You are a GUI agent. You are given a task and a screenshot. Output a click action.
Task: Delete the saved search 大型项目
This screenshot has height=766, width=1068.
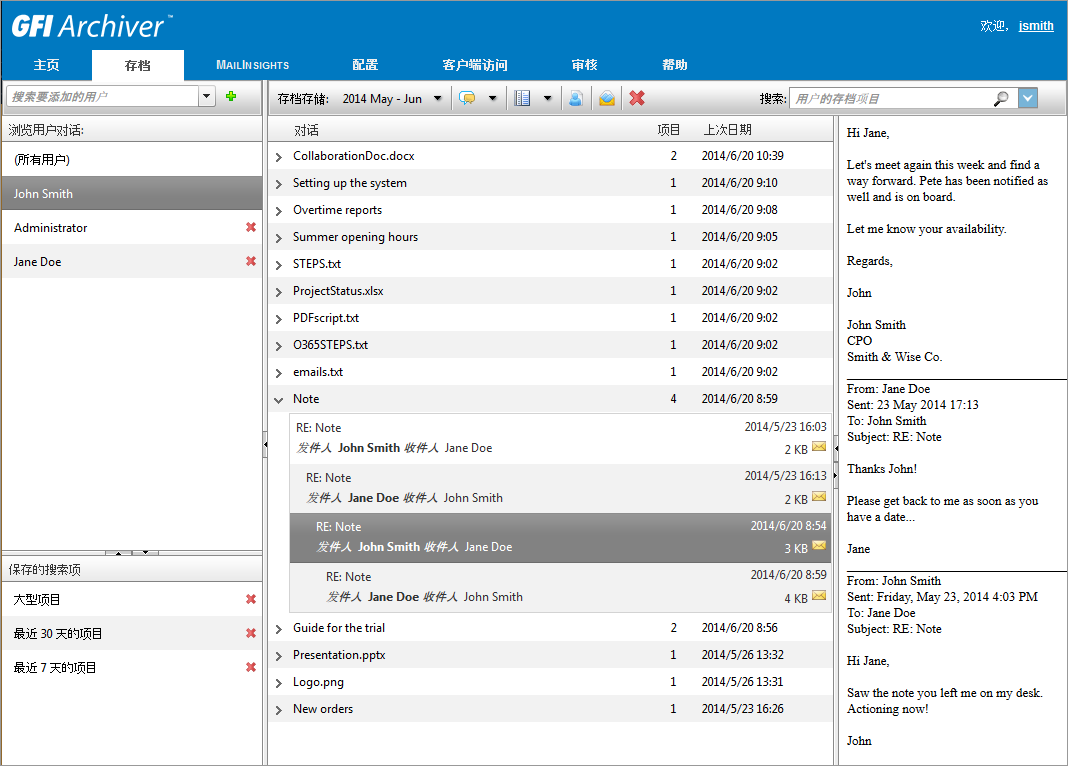[x=251, y=600]
